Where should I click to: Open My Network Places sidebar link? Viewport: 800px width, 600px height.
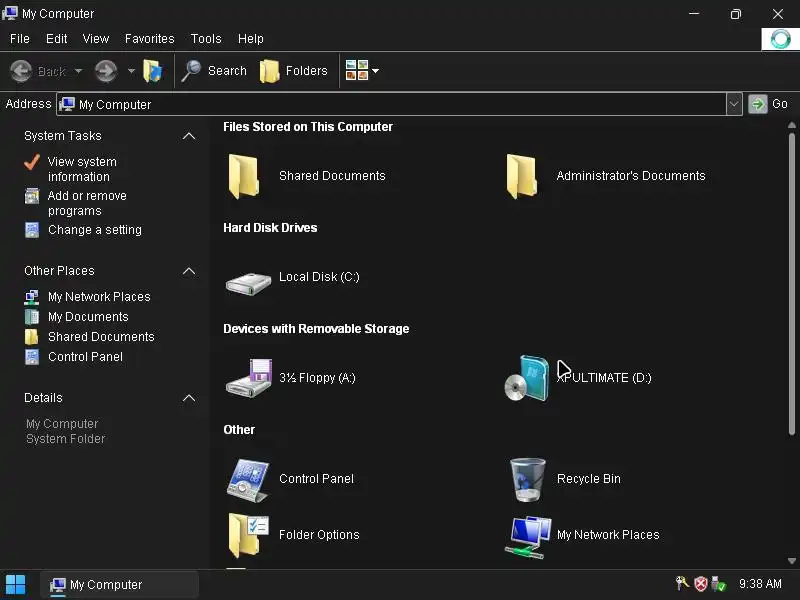click(x=99, y=297)
